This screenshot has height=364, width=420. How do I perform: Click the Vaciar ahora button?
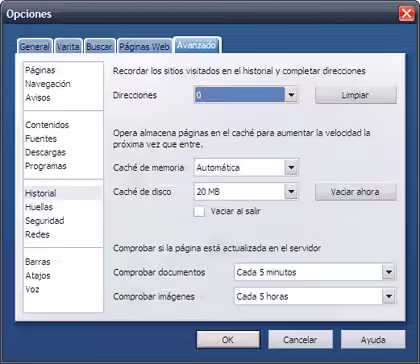coord(356,192)
